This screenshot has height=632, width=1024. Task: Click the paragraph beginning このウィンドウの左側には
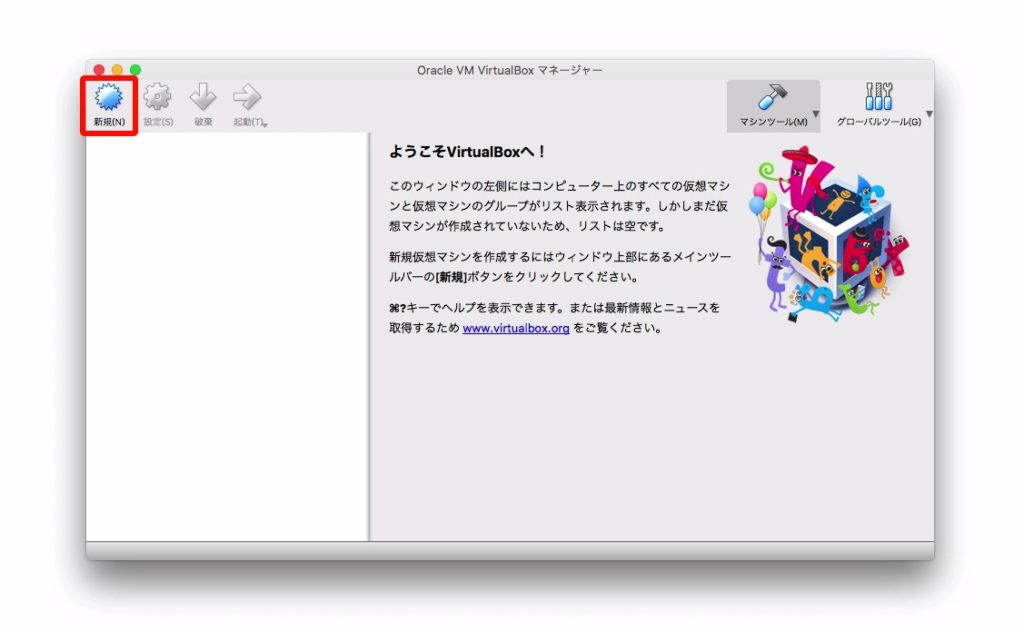pyautogui.click(x=560, y=206)
